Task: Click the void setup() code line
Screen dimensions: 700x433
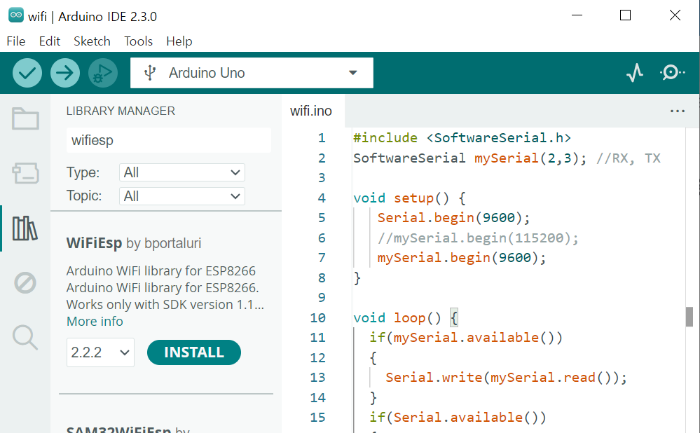Action: (409, 198)
